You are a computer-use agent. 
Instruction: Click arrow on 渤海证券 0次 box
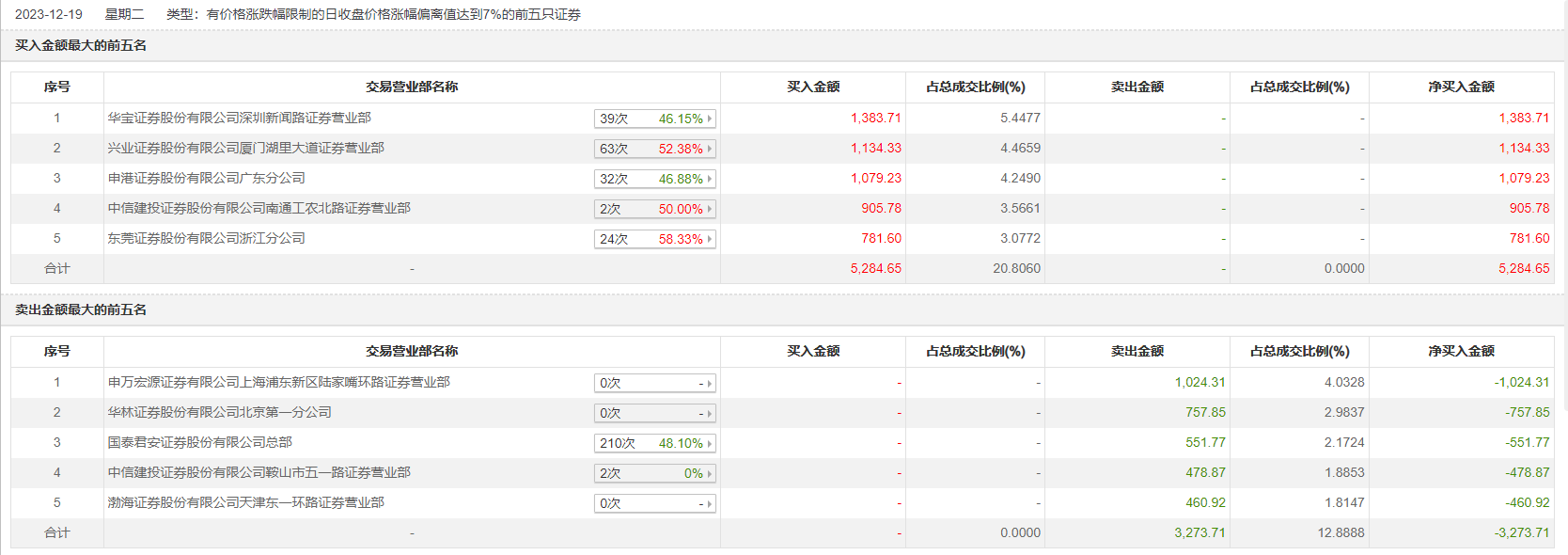pos(710,503)
